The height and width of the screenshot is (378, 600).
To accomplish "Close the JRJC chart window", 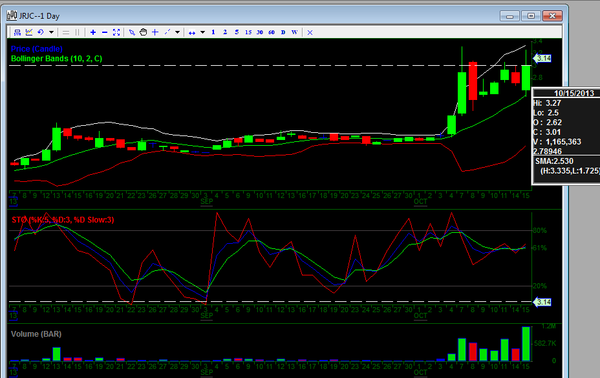I will point(552,16).
